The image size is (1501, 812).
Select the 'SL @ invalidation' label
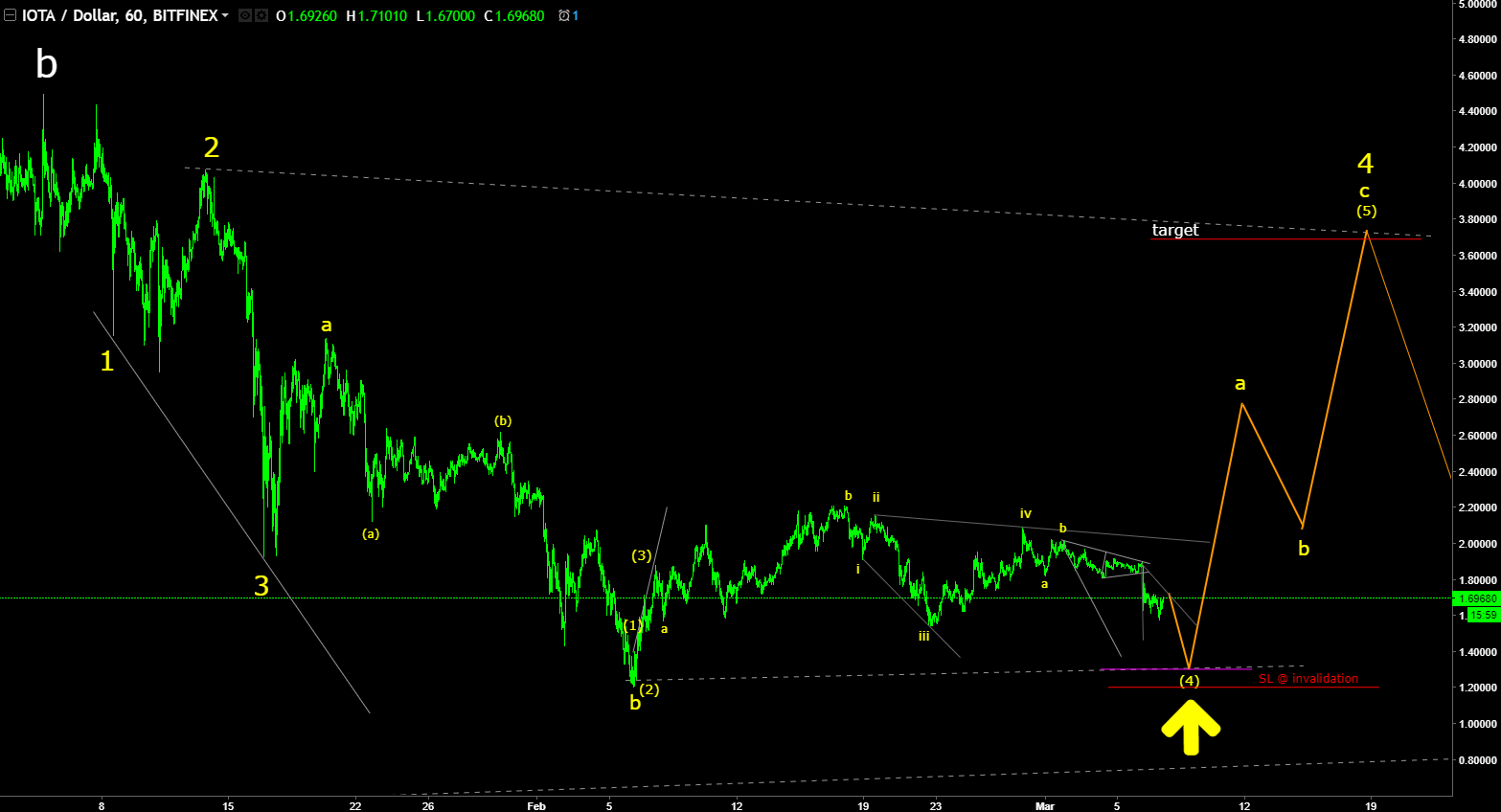(1308, 678)
